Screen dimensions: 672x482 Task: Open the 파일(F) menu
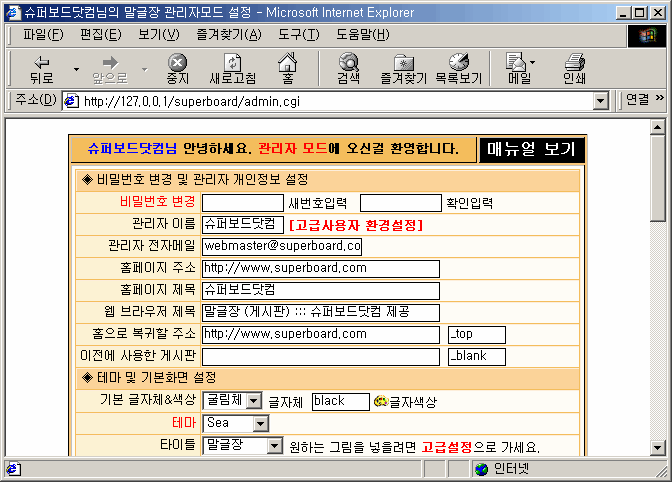pyautogui.click(x=43, y=35)
